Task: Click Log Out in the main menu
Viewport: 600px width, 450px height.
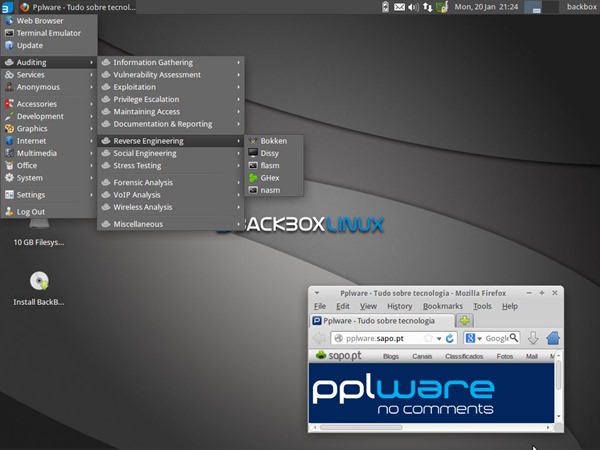Action: click(x=49, y=212)
